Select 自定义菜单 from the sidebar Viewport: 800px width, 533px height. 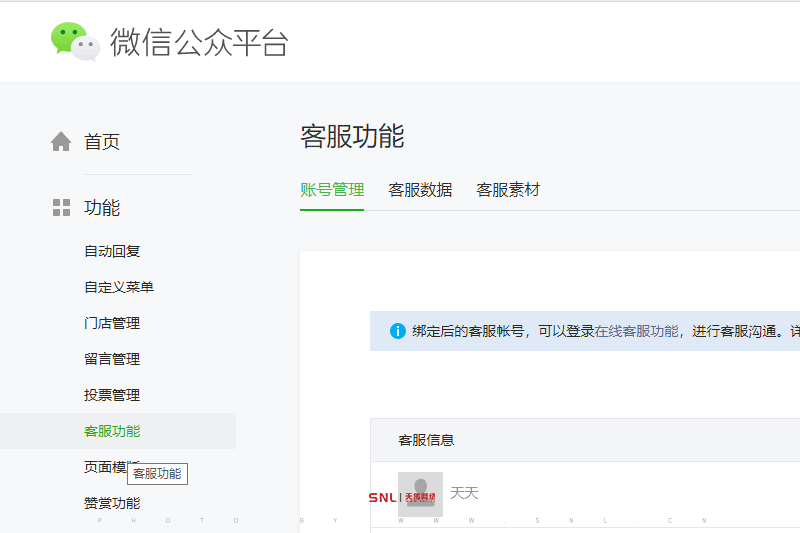click(x=119, y=287)
